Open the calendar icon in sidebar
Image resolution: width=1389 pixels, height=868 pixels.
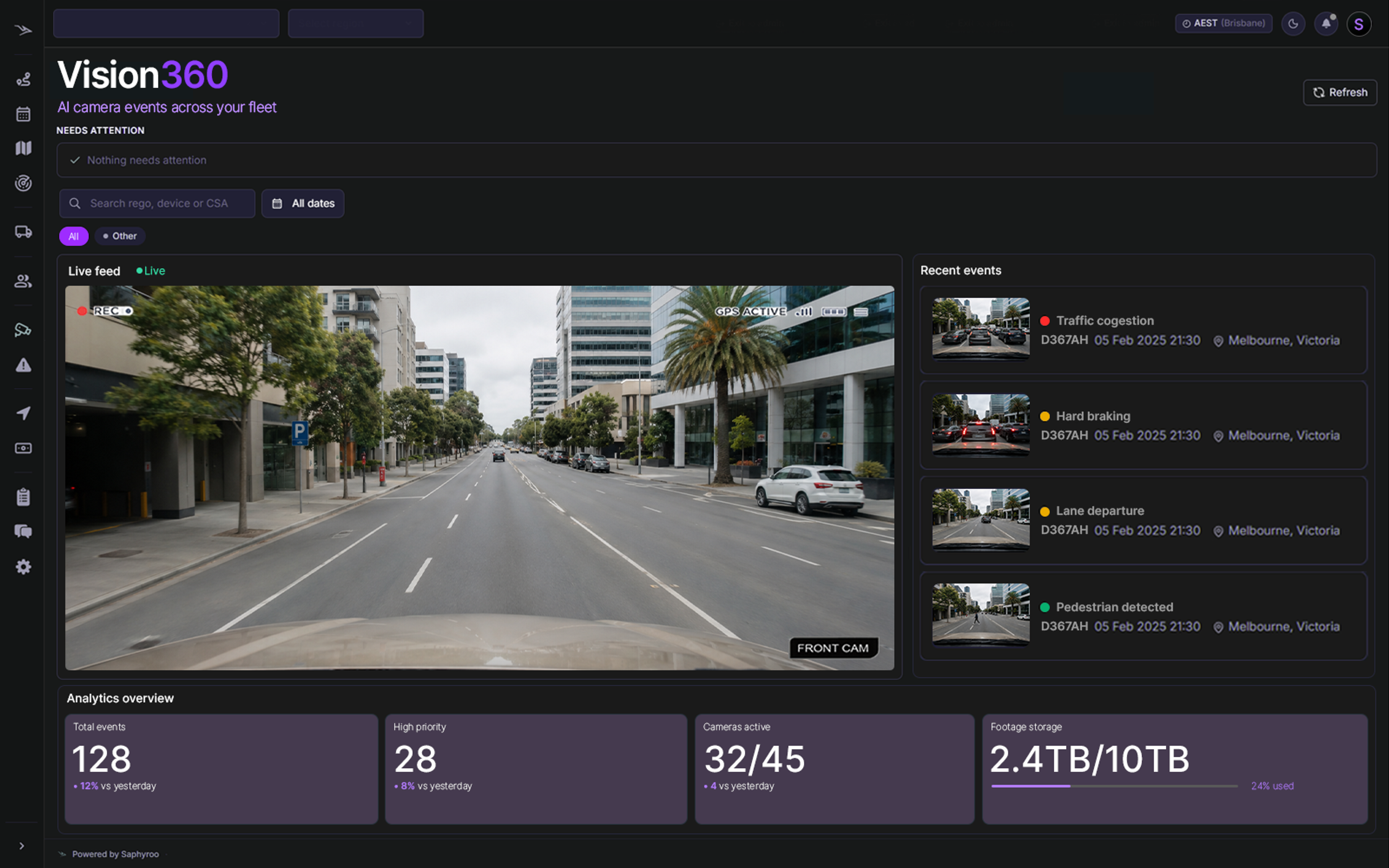click(23, 114)
